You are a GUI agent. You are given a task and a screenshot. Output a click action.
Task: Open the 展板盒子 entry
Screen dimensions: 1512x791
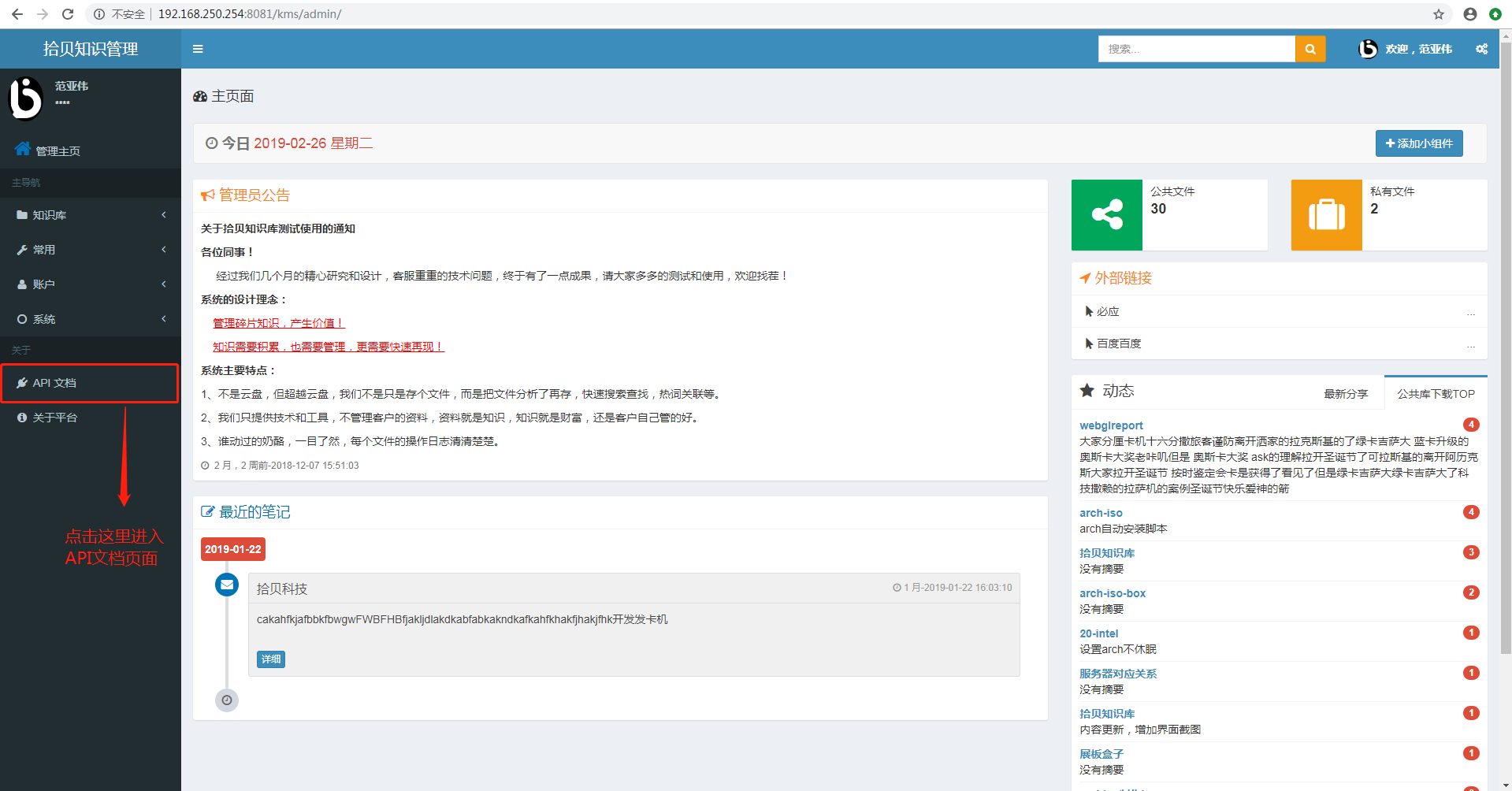1101,754
